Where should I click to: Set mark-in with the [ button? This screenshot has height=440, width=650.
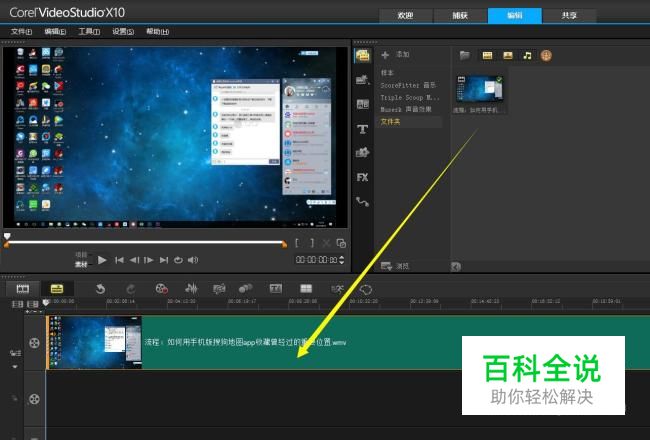click(297, 243)
